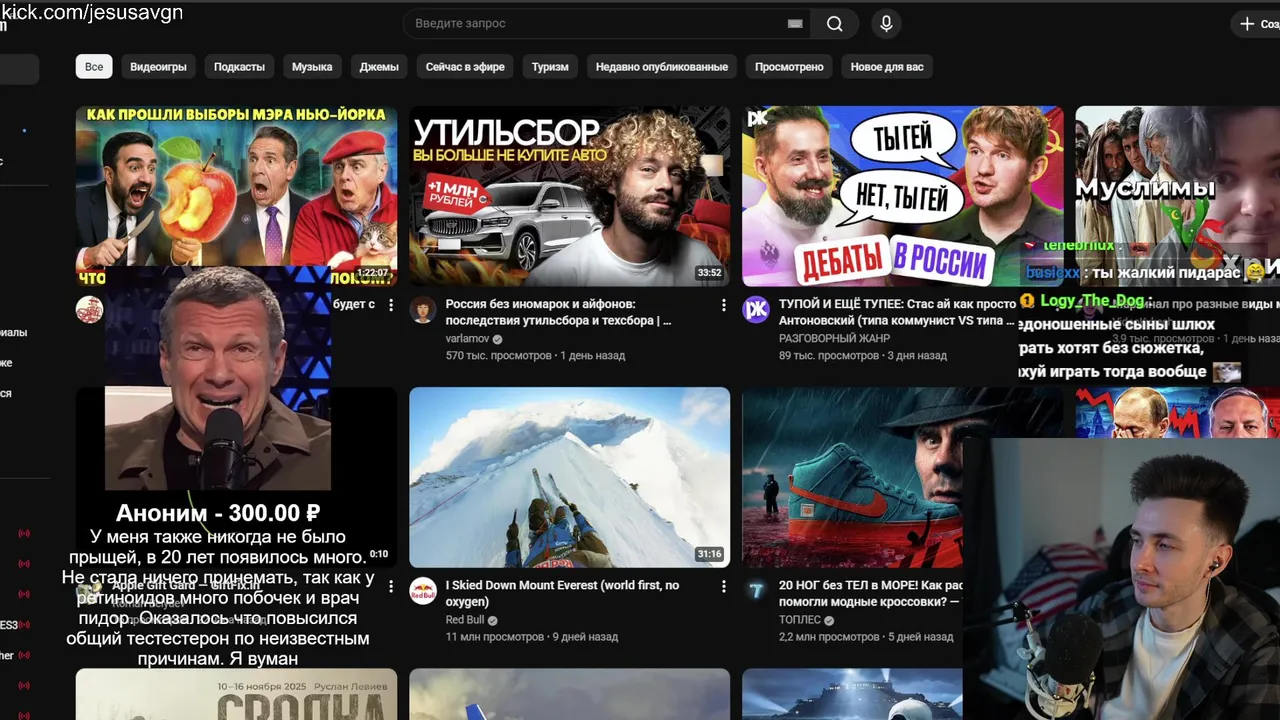Click verified badge next to varlamov

pyautogui.click(x=497, y=339)
